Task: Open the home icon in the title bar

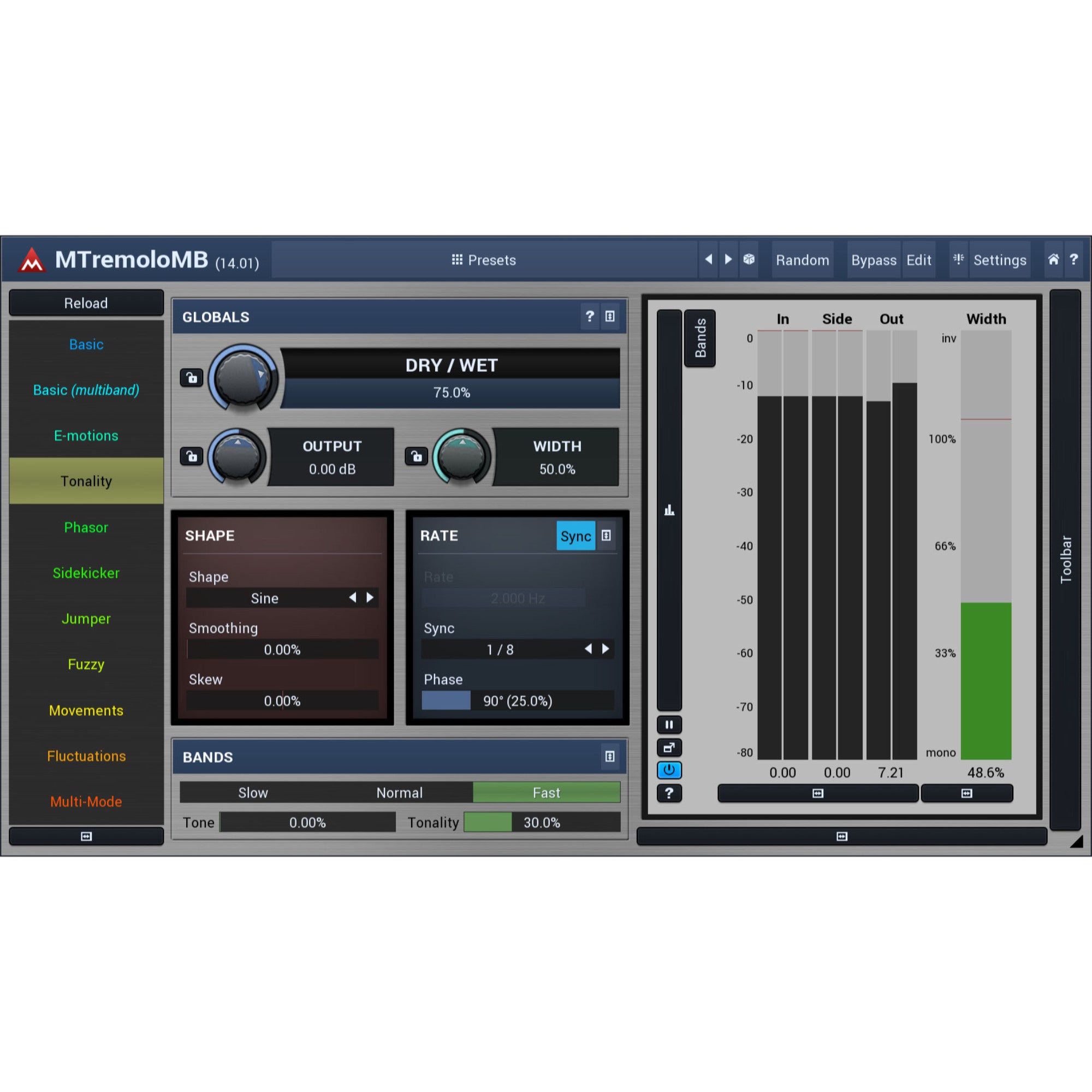Action: [x=1054, y=259]
